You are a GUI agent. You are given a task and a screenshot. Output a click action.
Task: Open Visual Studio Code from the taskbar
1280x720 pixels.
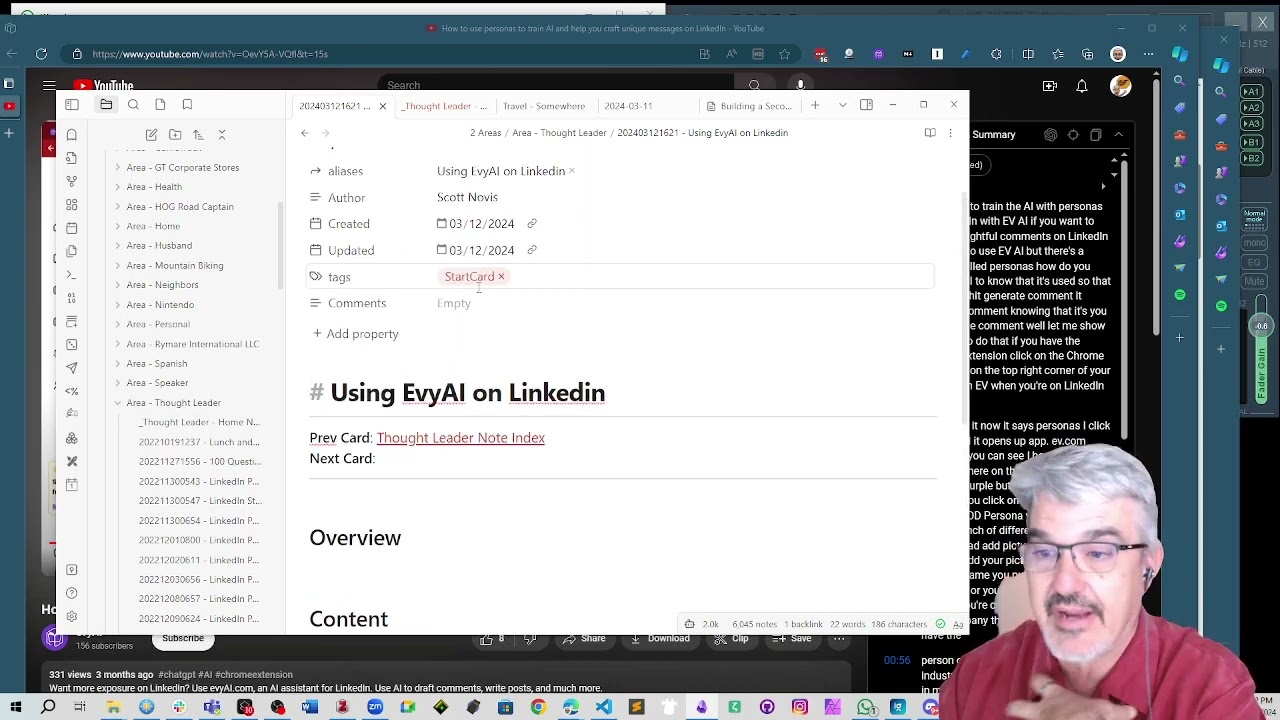(603, 708)
